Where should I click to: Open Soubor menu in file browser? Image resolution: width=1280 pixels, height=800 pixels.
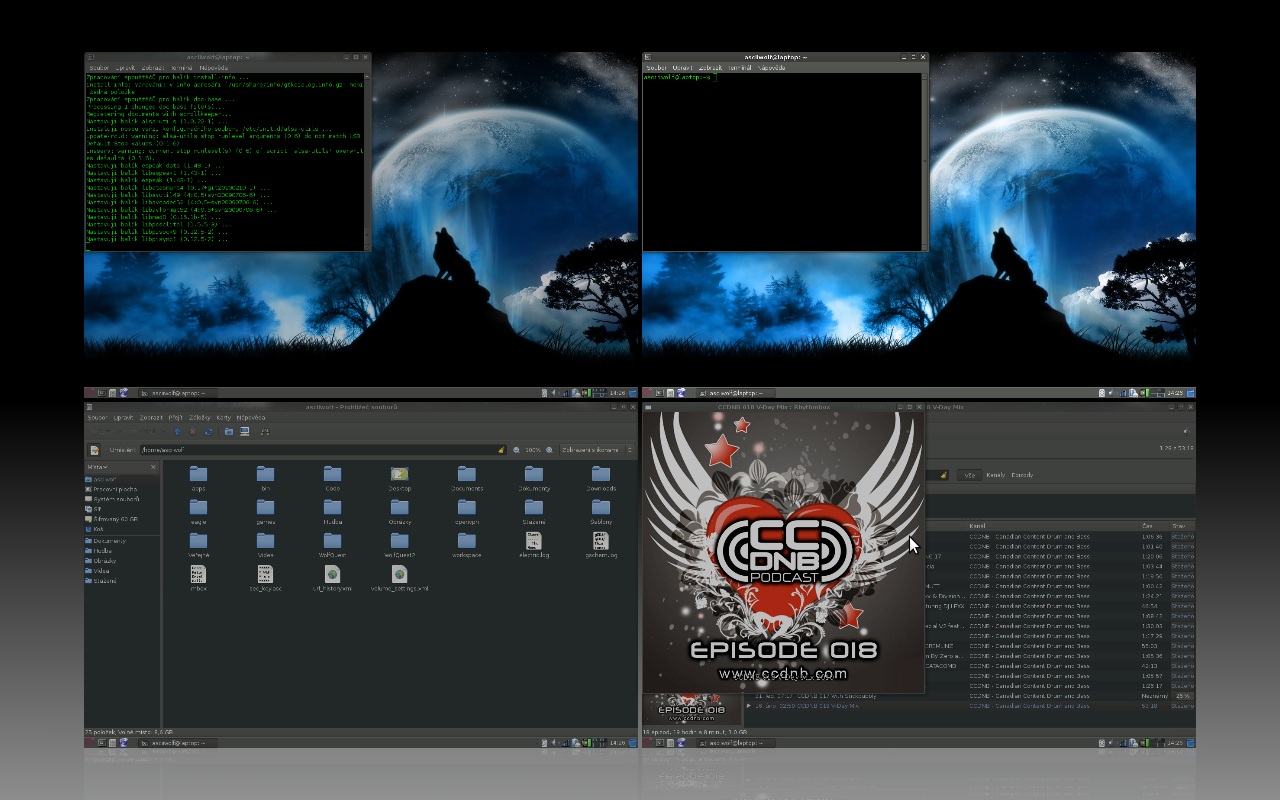97,417
